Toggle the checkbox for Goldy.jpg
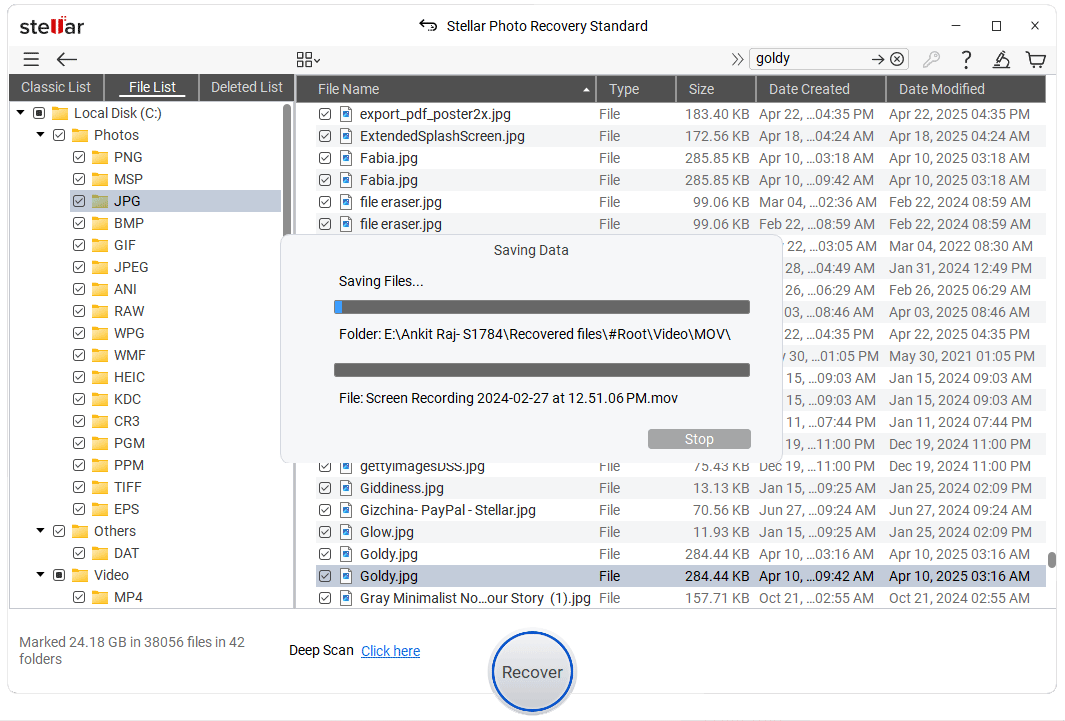The image size is (1065, 721). 325,576
